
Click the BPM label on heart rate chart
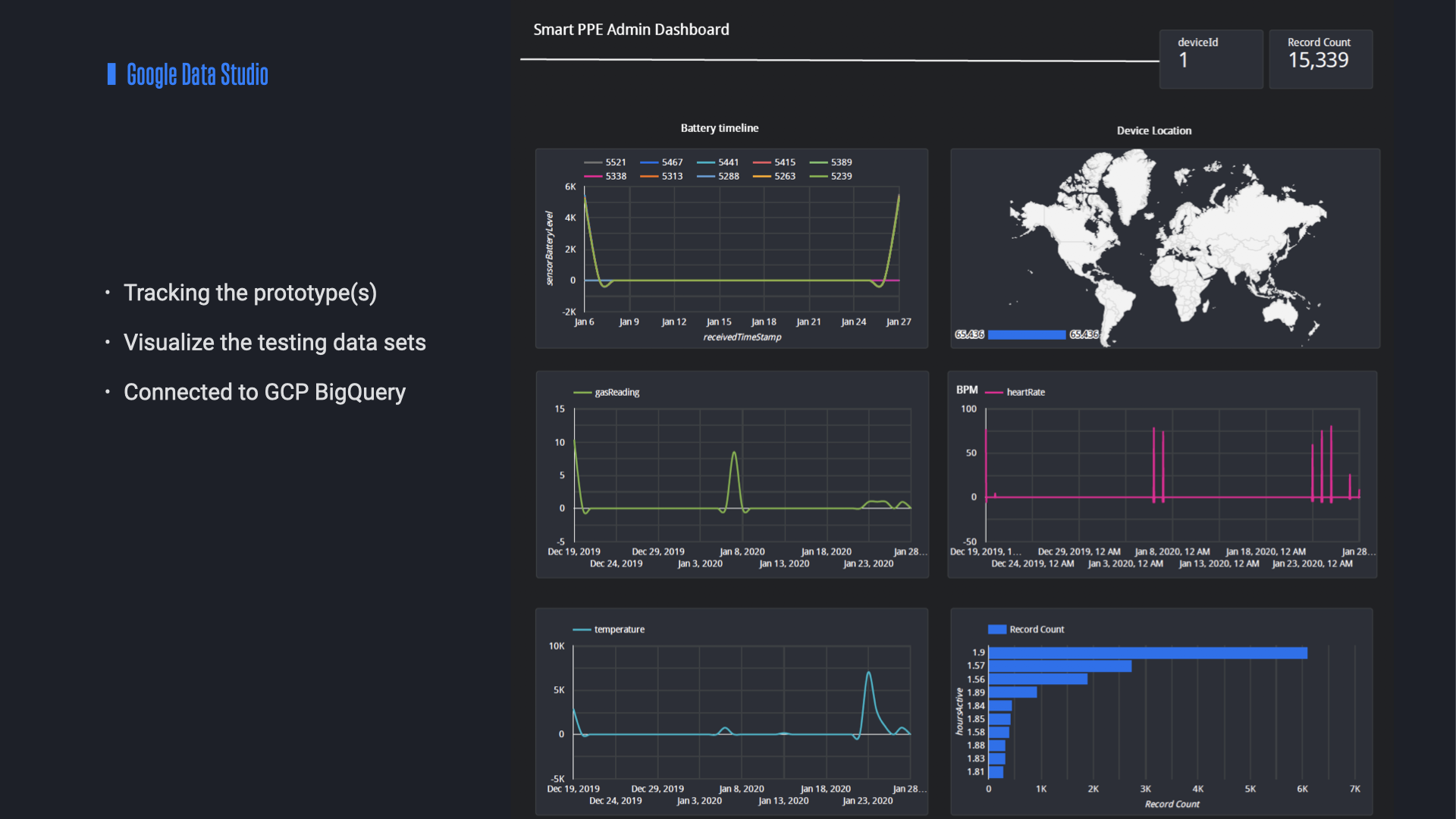coord(967,390)
